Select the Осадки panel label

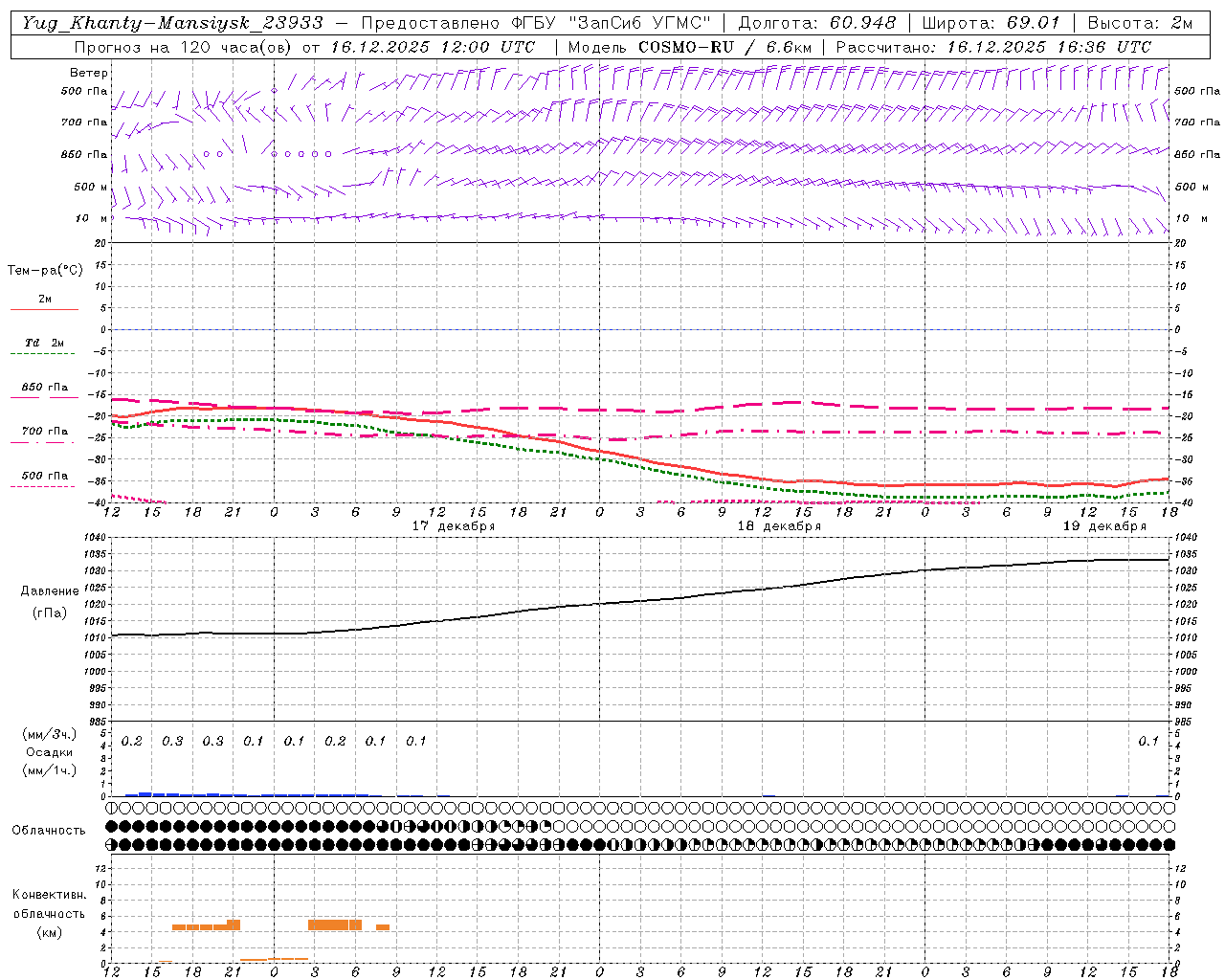[49, 752]
